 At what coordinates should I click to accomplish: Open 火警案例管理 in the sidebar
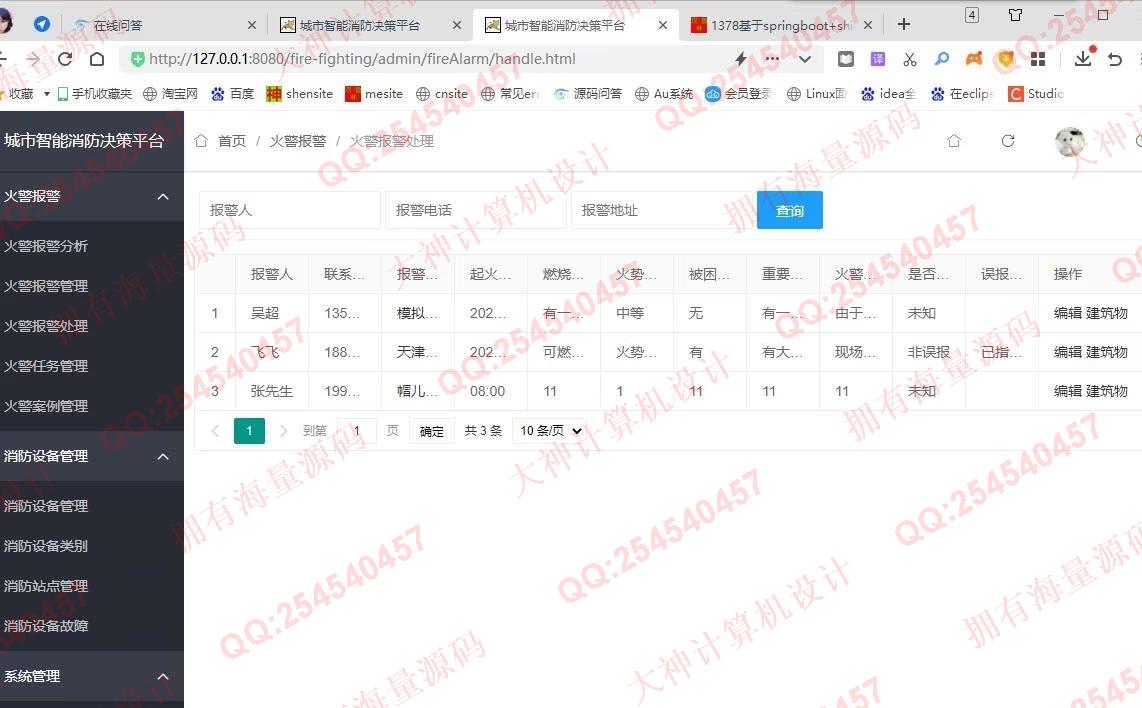point(46,406)
